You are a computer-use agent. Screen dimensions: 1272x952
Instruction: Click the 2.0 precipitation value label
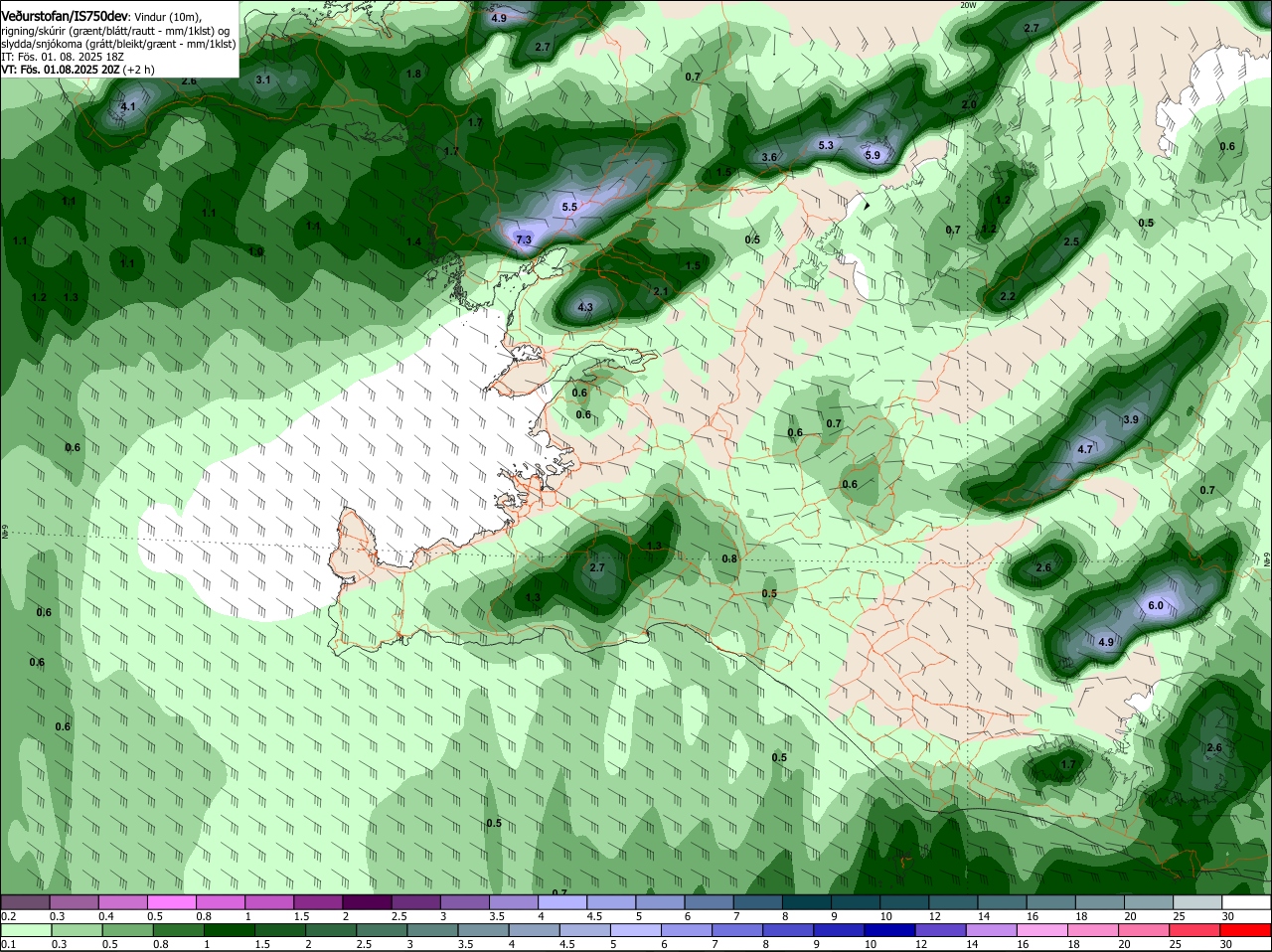(969, 104)
